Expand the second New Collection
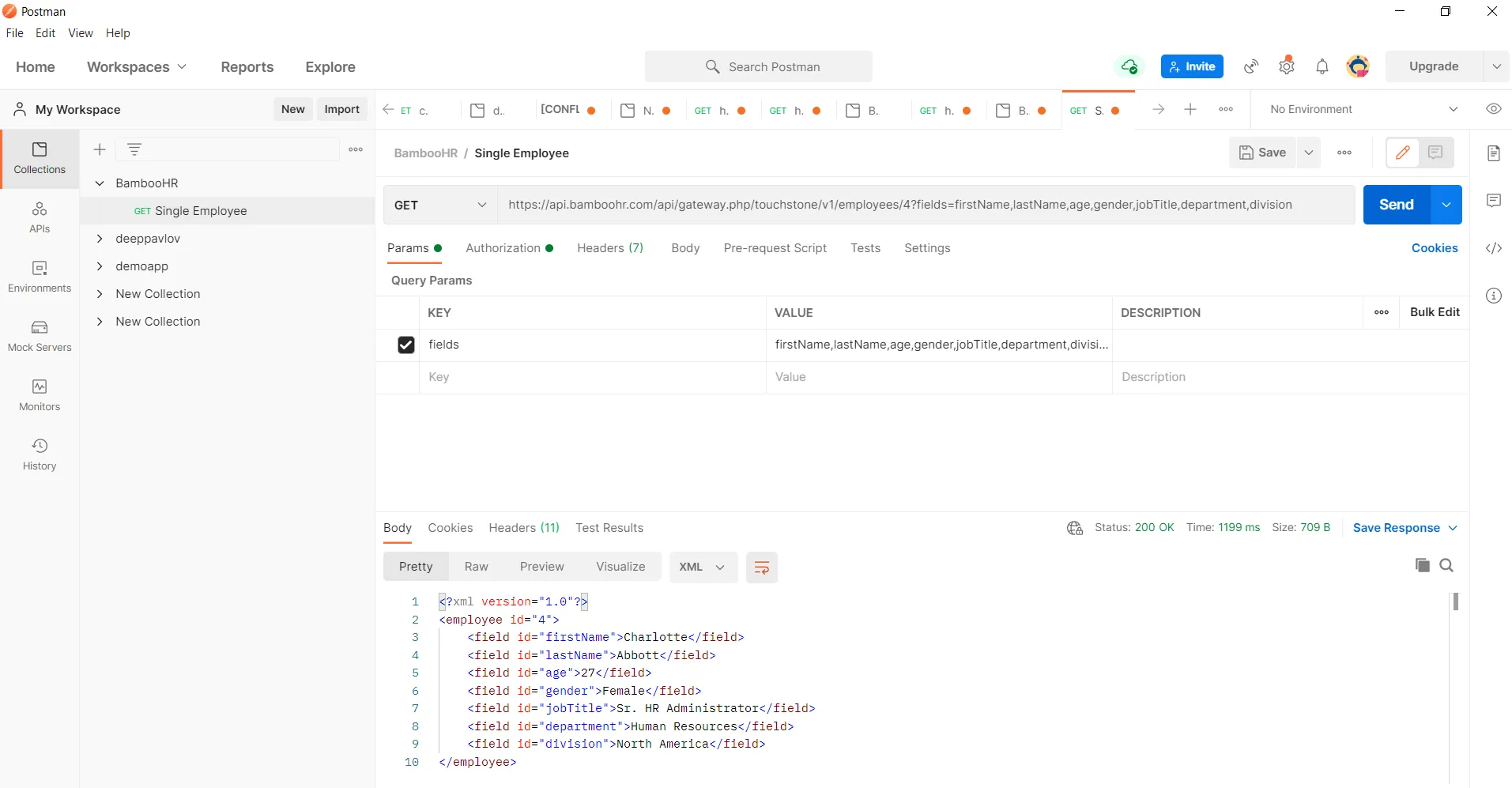 click(x=100, y=322)
